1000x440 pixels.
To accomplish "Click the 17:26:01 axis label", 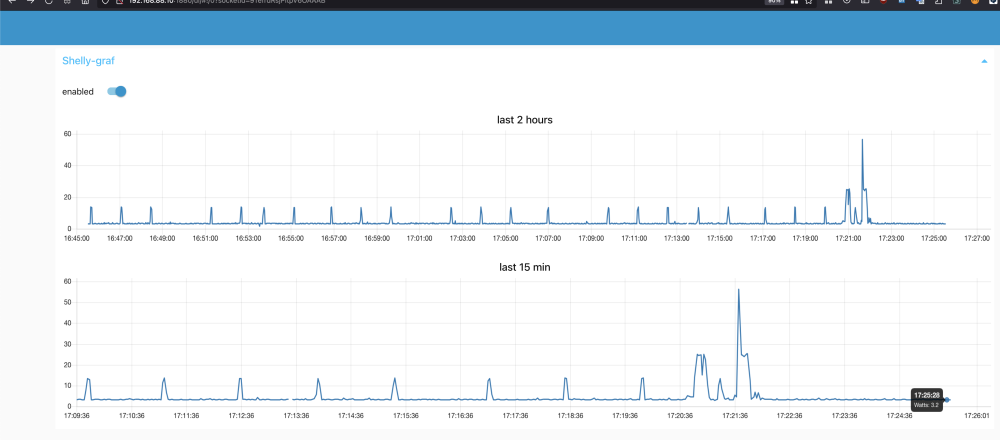I will [x=976, y=416].
